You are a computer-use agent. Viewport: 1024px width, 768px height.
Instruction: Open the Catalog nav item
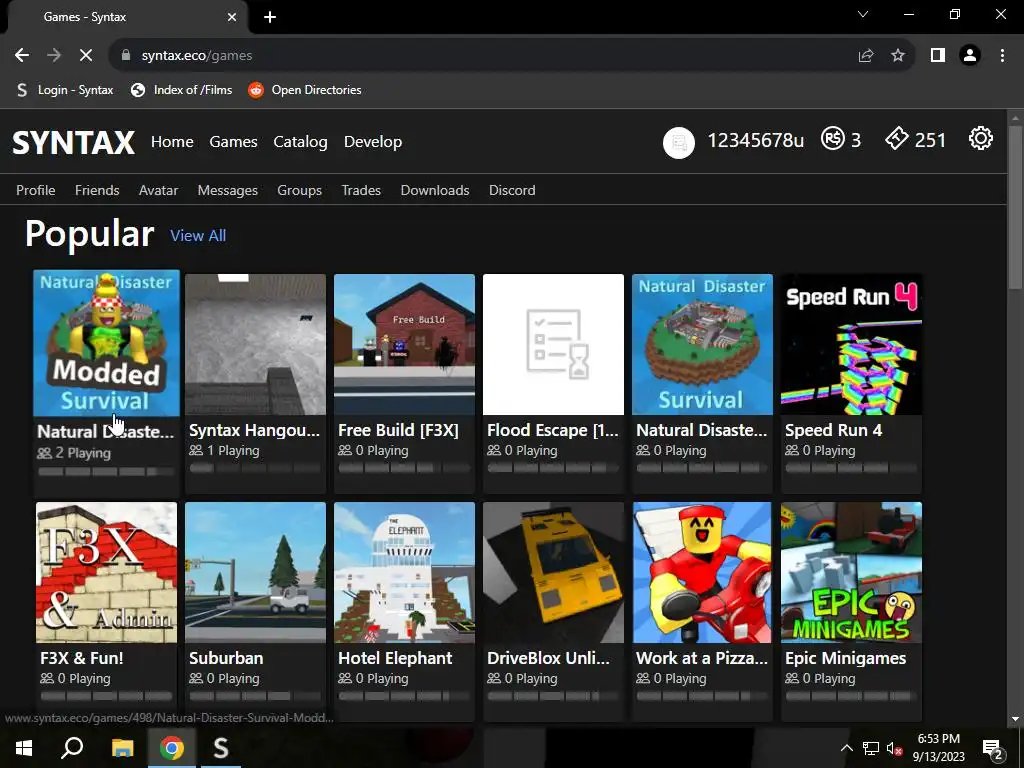pyautogui.click(x=300, y=142)
